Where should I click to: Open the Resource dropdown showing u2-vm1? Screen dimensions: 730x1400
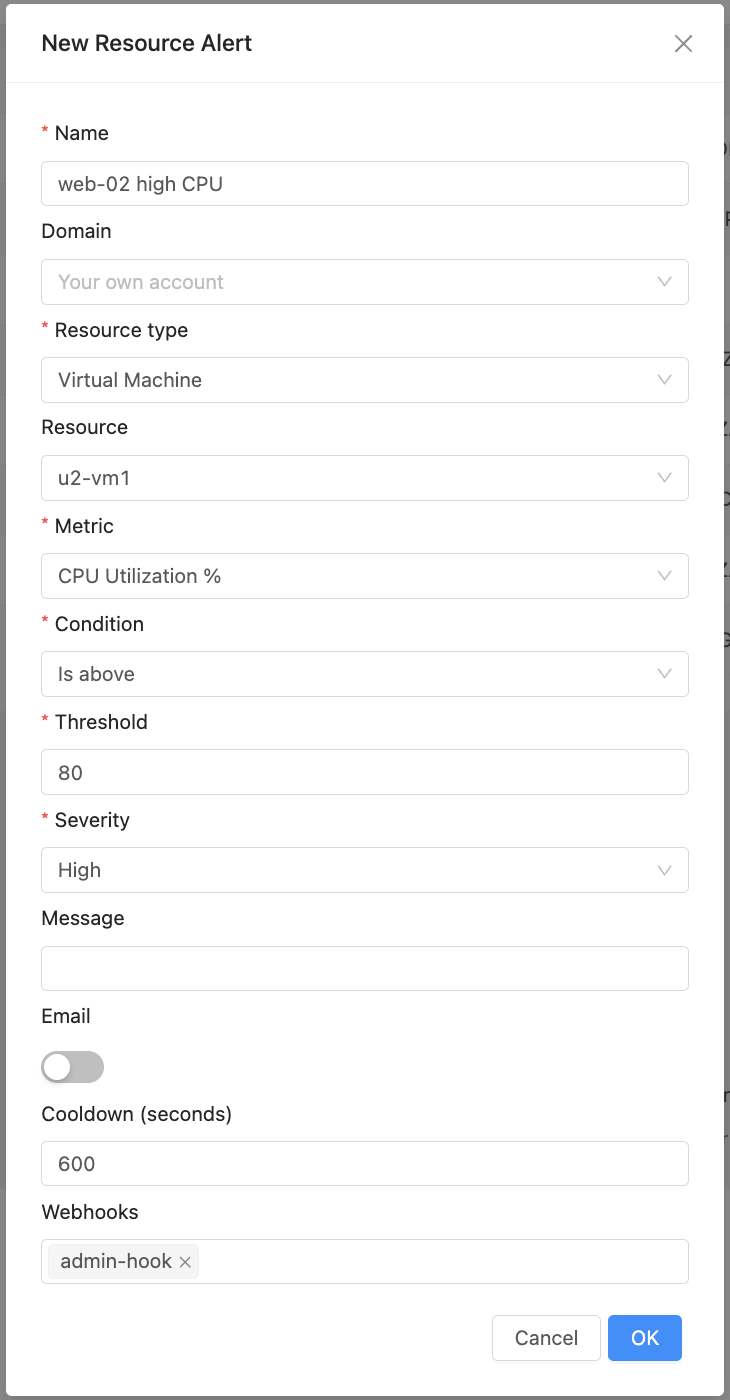(x=365, y=478)
